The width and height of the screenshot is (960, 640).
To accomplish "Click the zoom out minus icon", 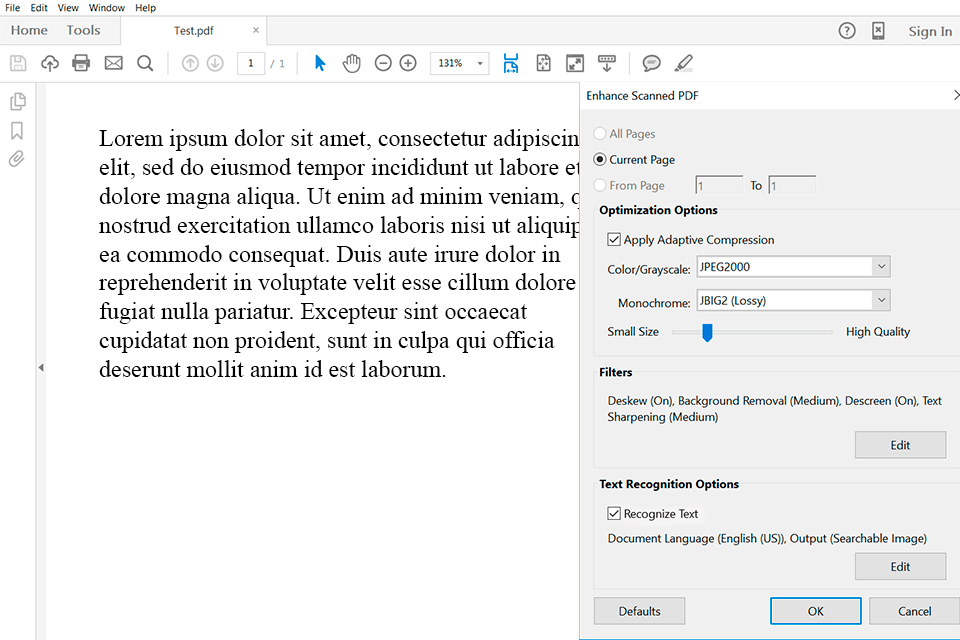I will 383,63.
